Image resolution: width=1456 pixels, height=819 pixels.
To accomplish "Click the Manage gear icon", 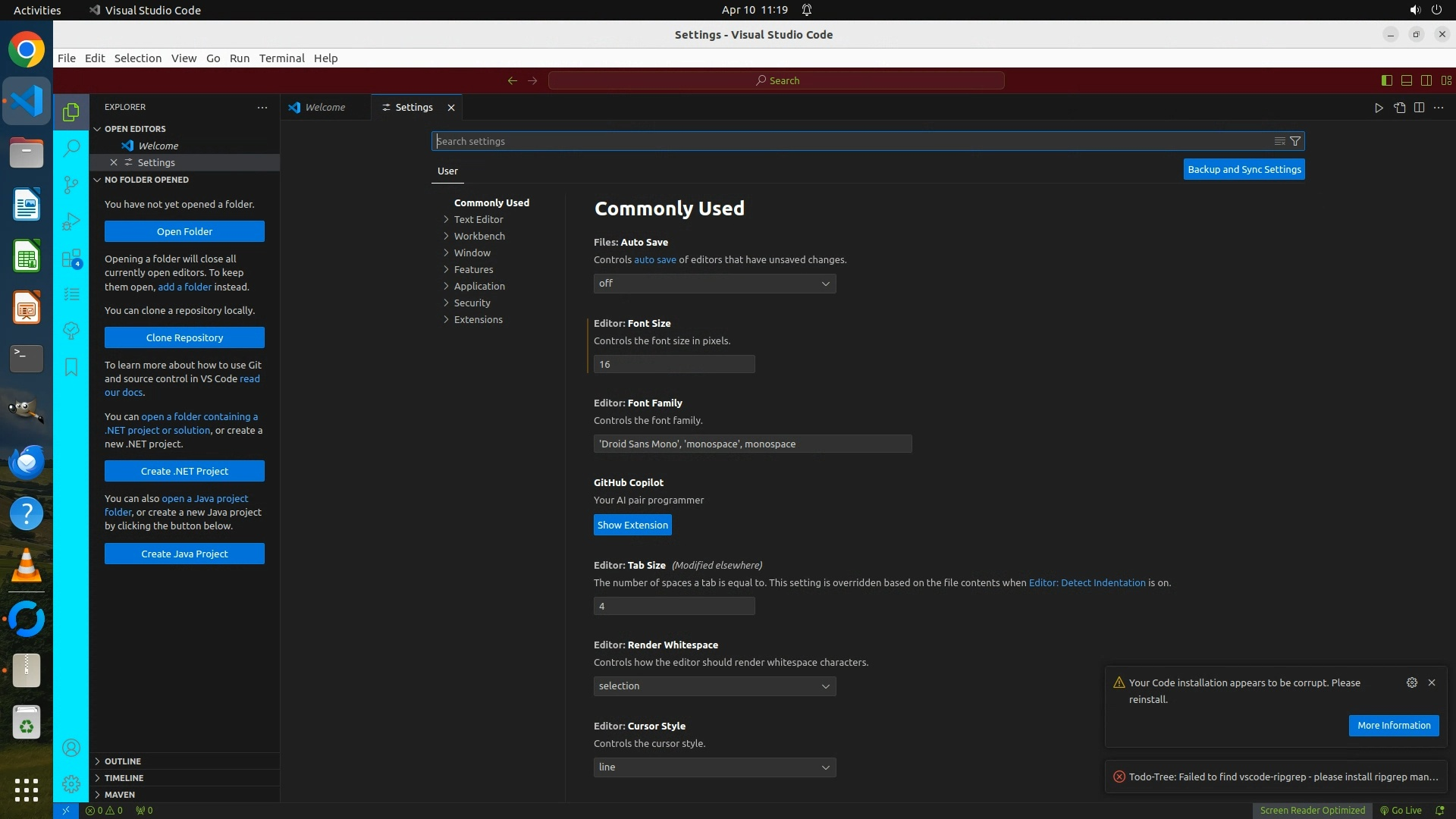I will point(71,784).
